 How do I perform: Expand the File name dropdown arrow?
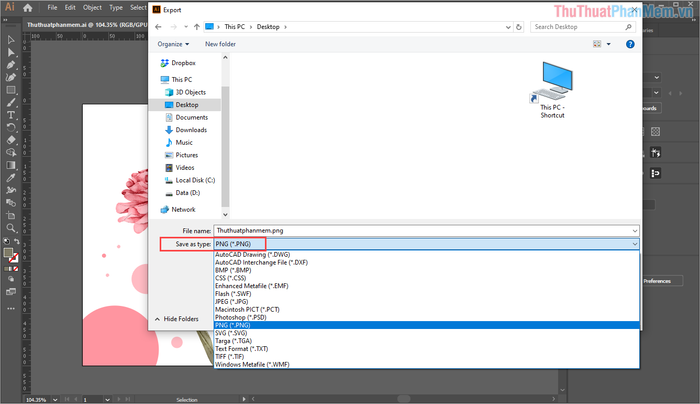634,231
